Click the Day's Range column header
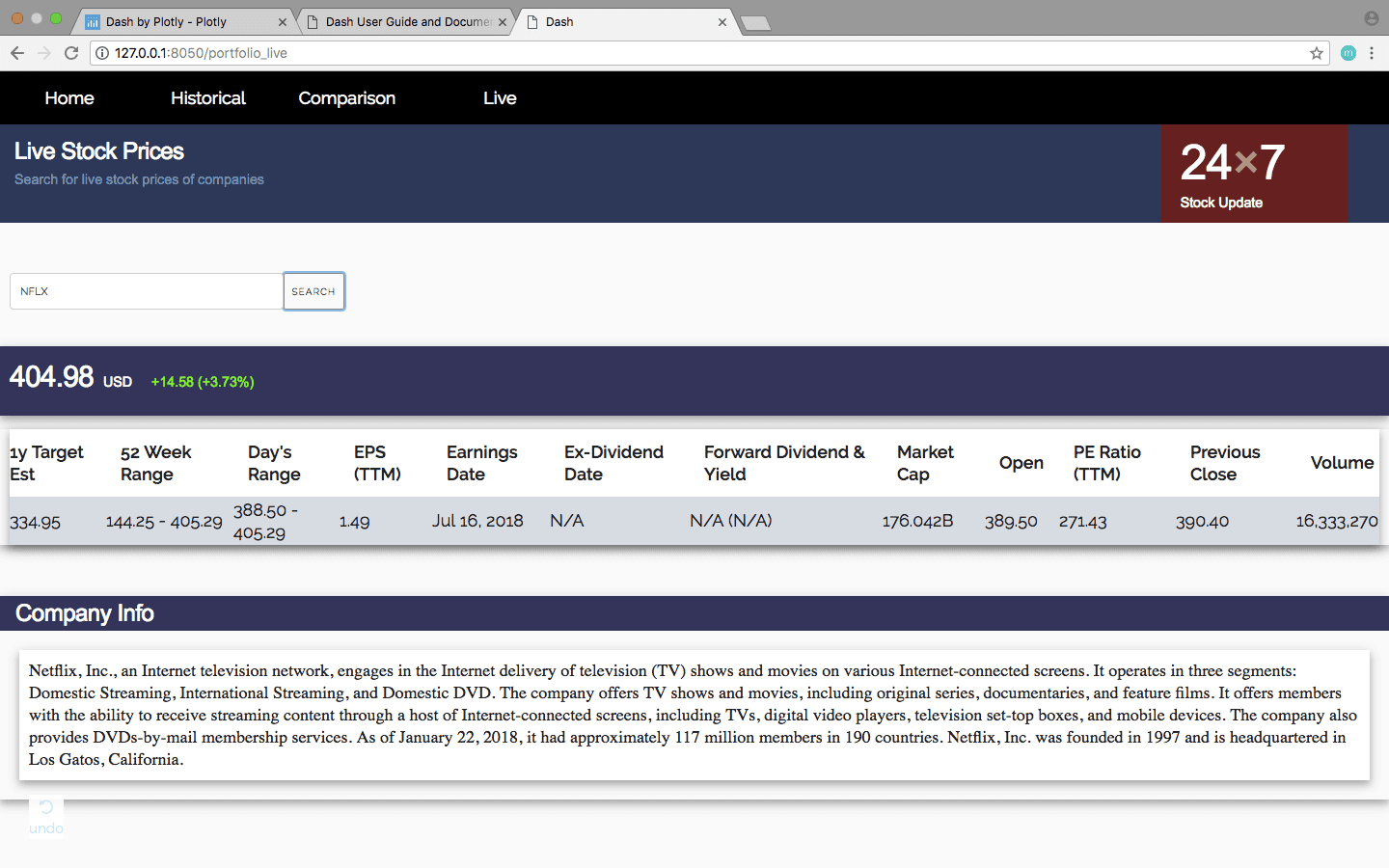 (274, 463)
